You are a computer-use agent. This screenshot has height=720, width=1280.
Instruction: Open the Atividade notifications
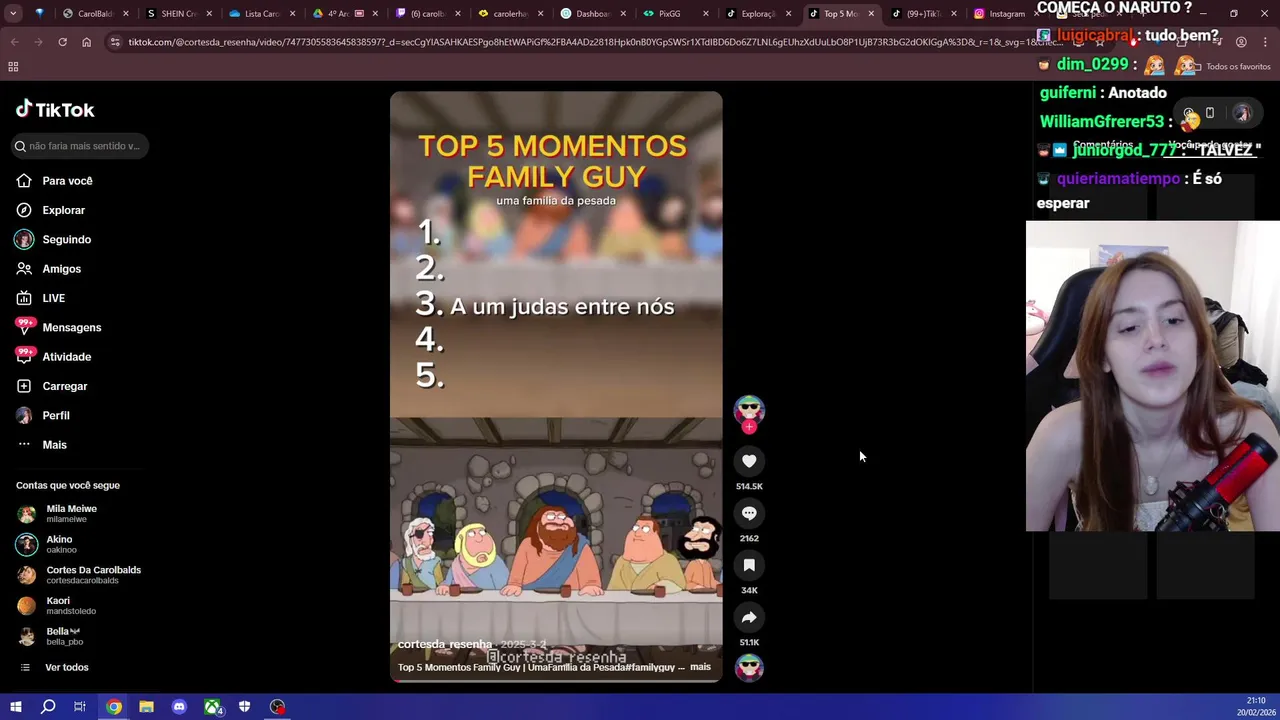pyautogui.click(x=53, y=357)
